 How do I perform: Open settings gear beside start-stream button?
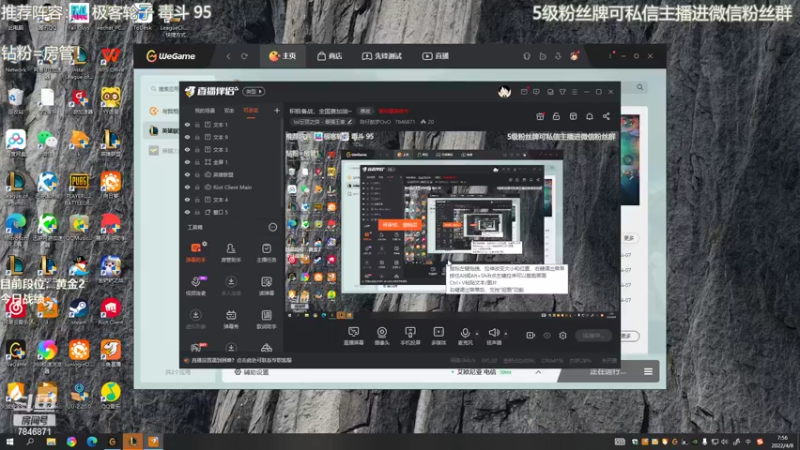pos(563,335)
